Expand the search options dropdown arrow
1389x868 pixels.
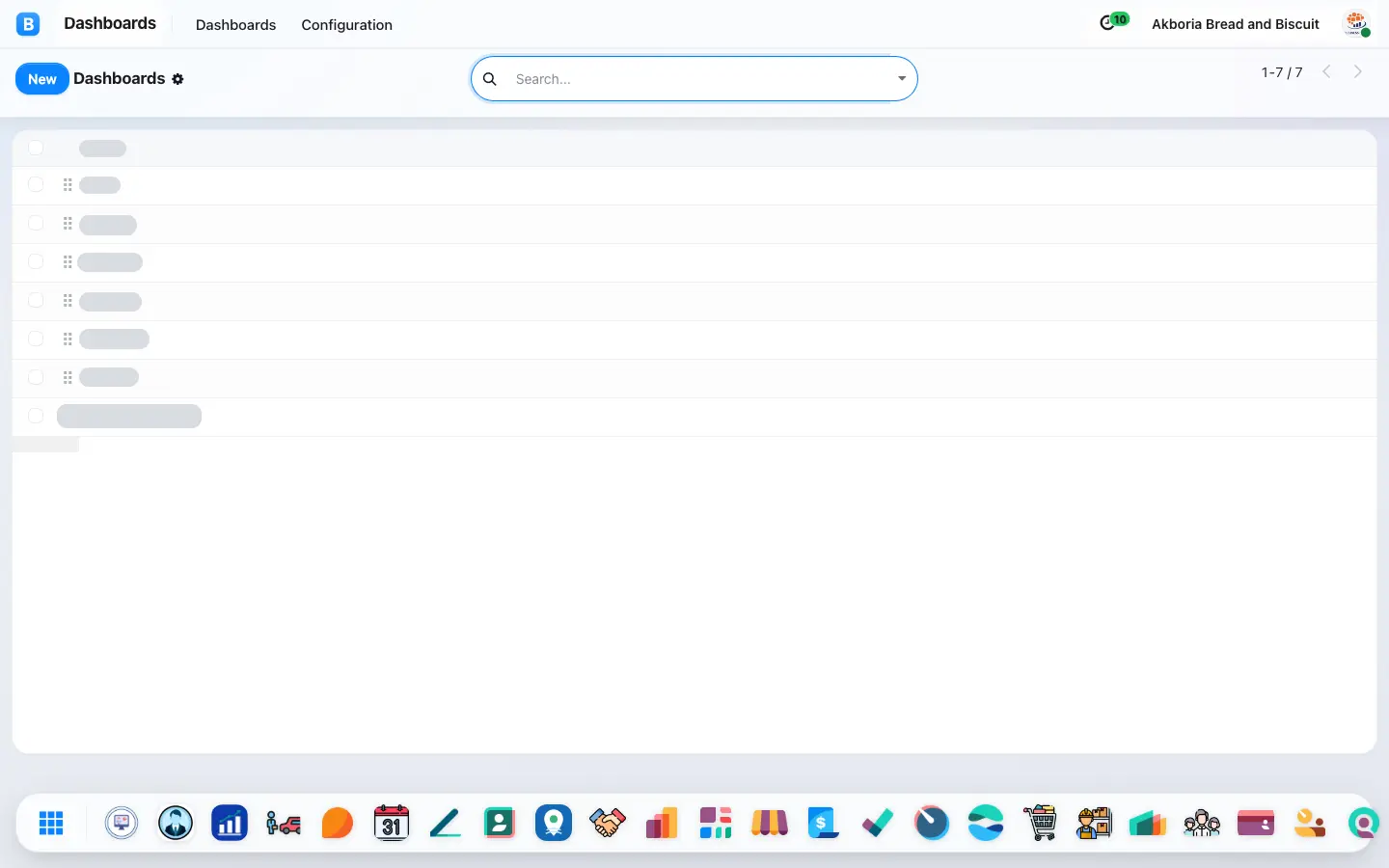tap(902, 79)
